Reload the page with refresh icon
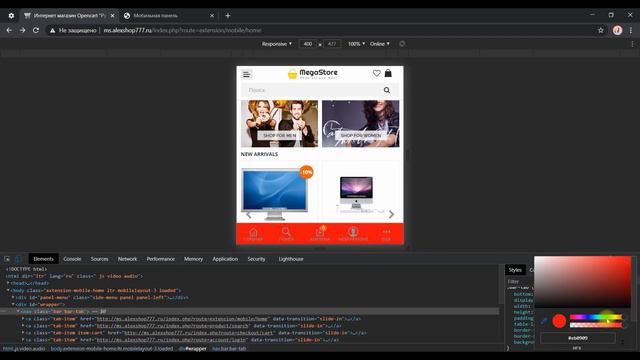Viewport: 640px width, 360px height. 36,30
